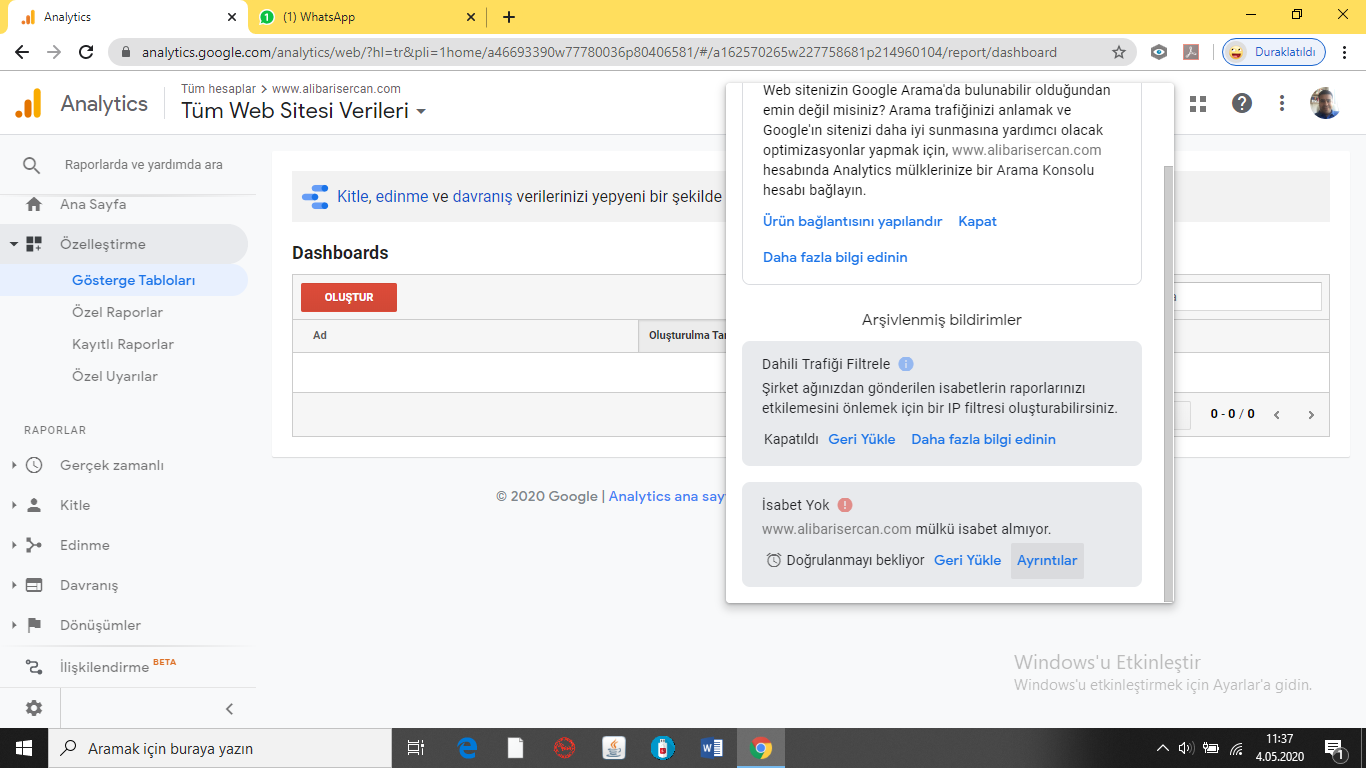1366x768 pixels.
Task: Open the help question mark icon
Action: (1242, 103)
